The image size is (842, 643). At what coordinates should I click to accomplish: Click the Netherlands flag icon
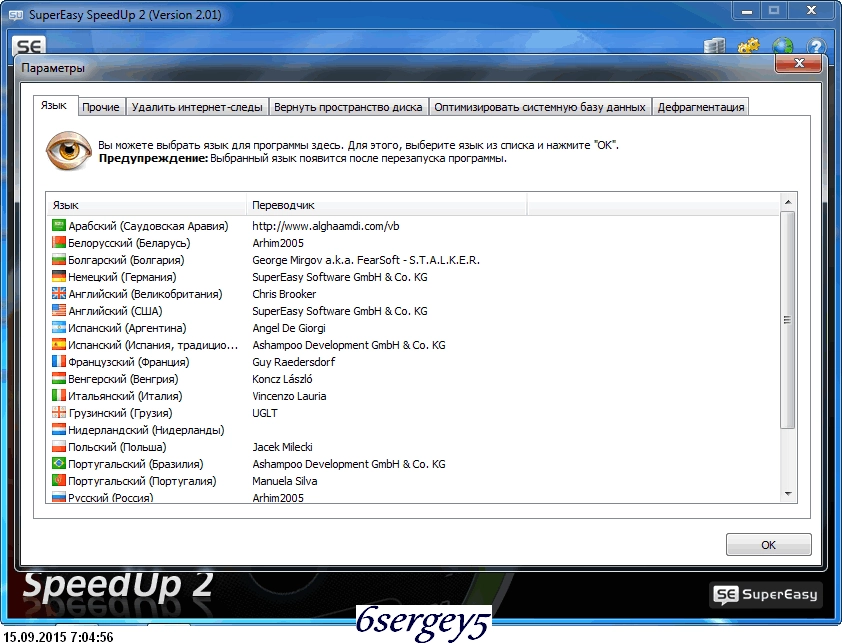59,430
